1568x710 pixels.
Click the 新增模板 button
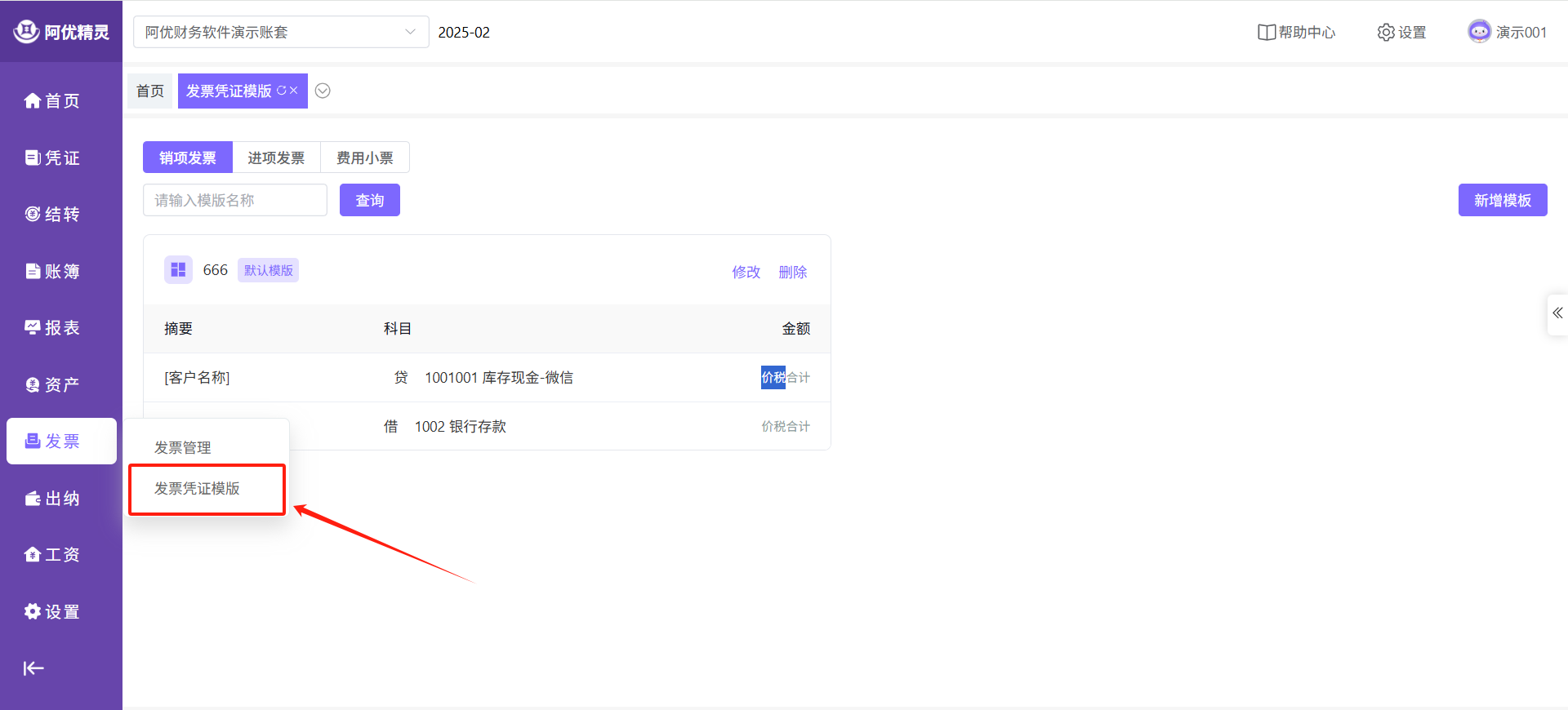(1502, 200)
